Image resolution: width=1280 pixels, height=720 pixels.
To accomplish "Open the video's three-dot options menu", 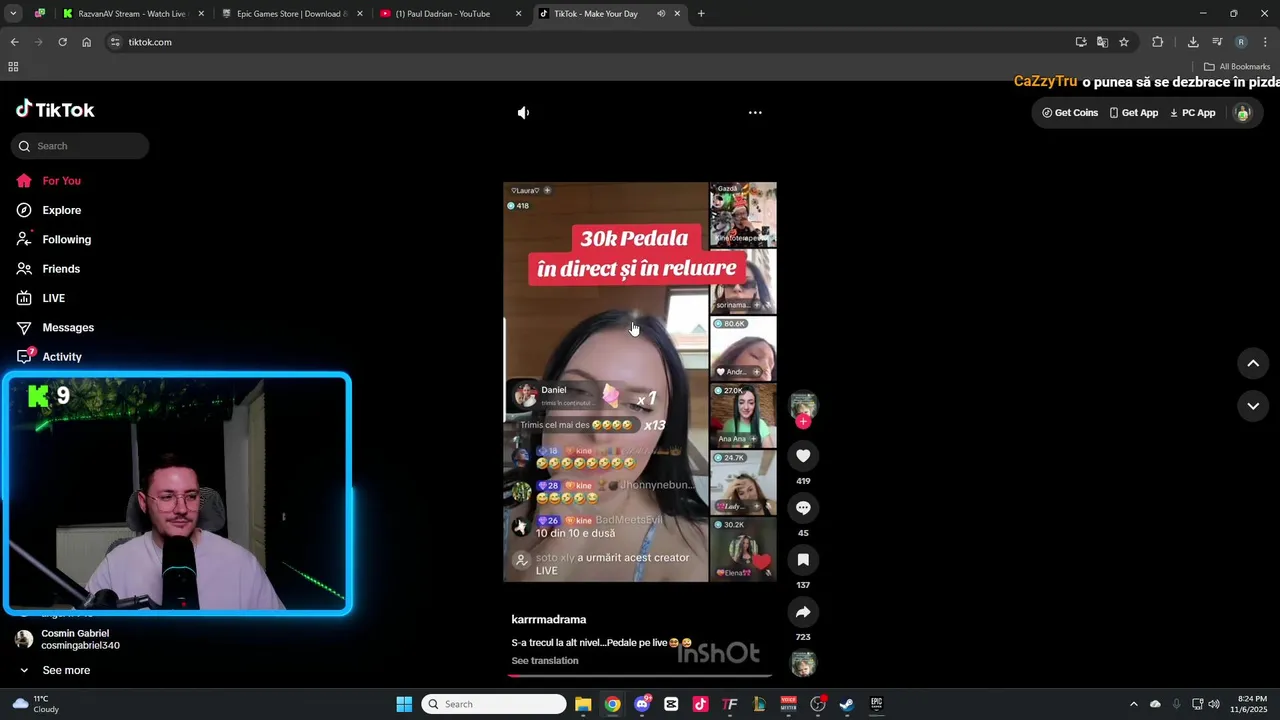I will point(755,113).
